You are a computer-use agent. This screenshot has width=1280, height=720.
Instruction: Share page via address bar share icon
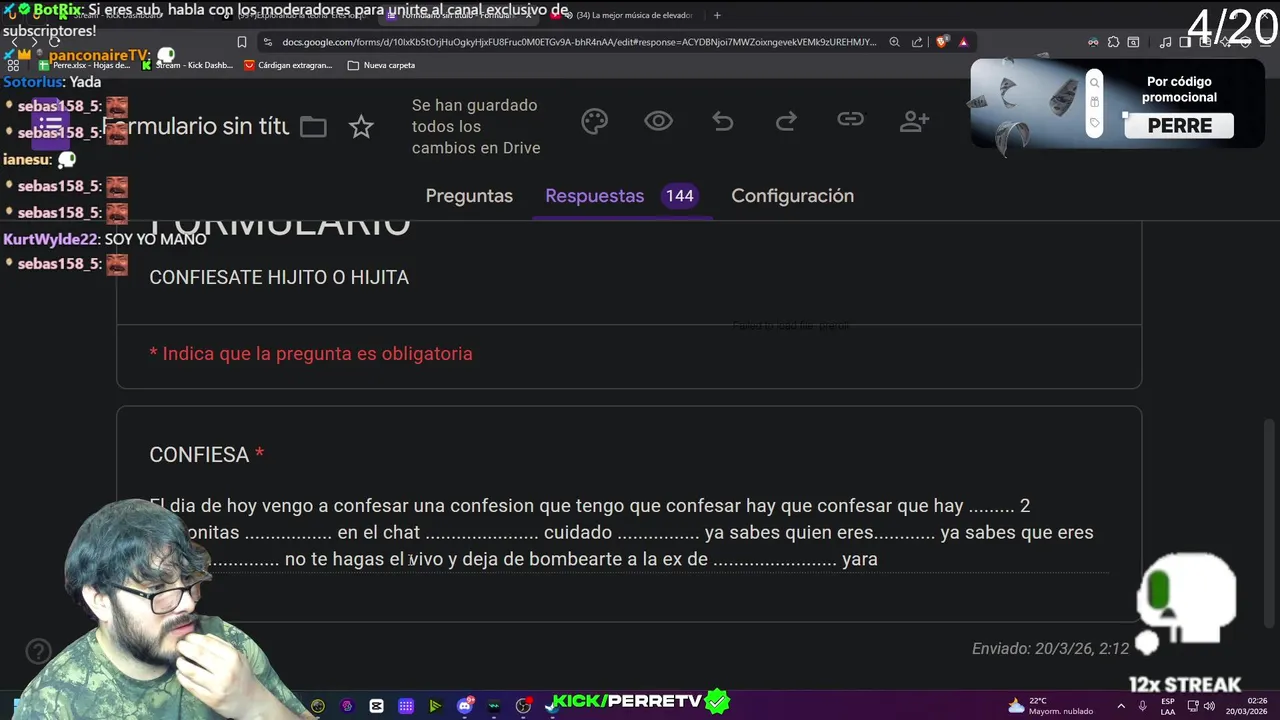pos(917,42)
